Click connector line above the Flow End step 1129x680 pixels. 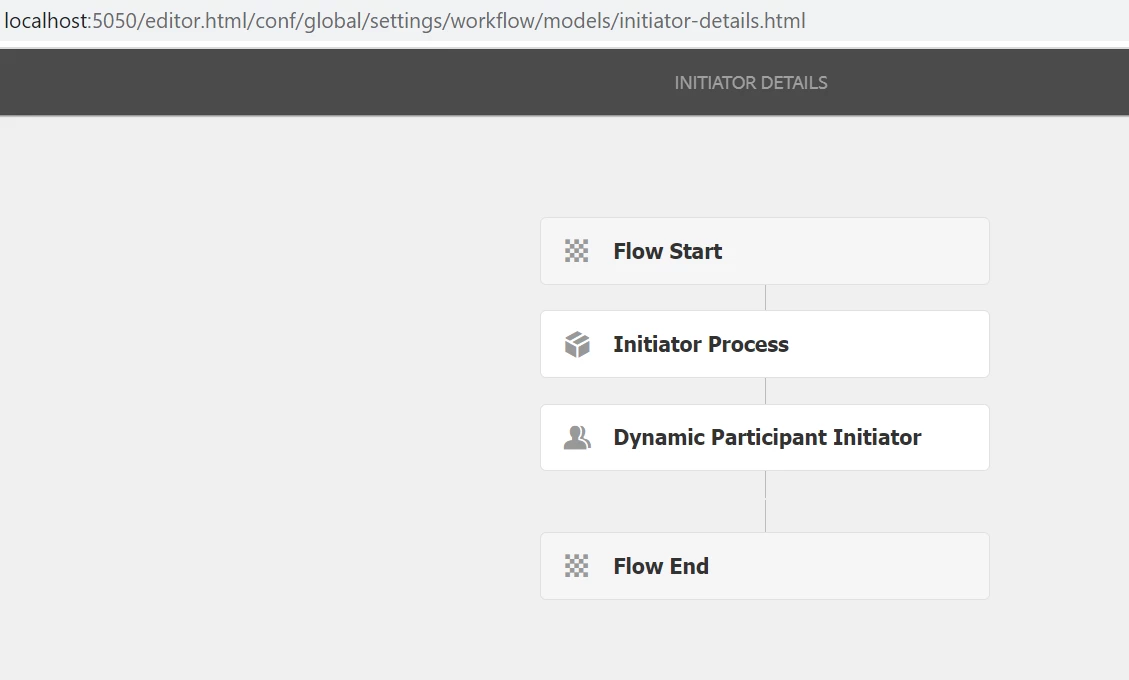tap(765, 515)
